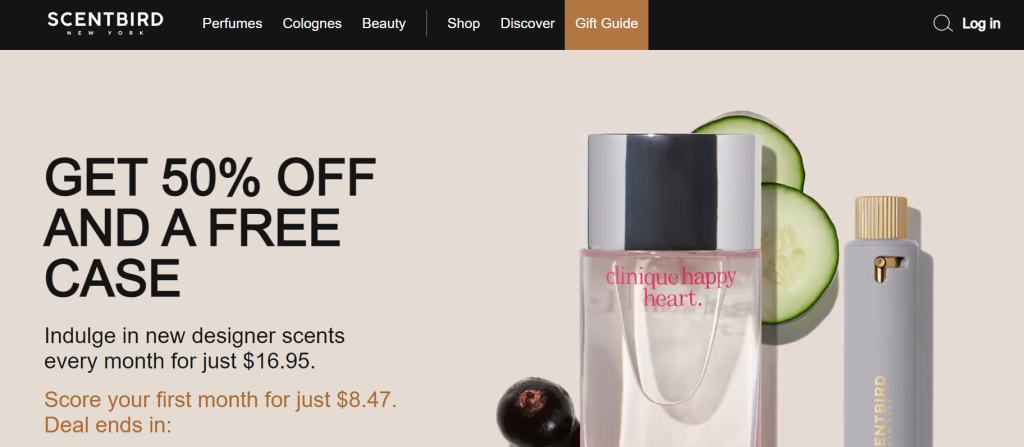Click the first month $8.47 offer text
The image size is (1024, 447).
221,399
